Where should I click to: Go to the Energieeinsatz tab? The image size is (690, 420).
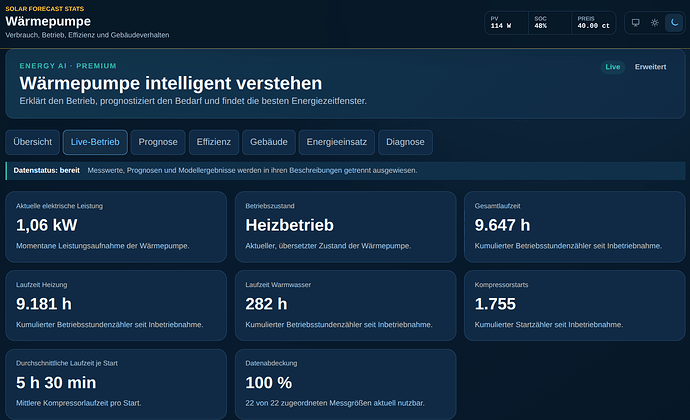[x=337, y=142]
